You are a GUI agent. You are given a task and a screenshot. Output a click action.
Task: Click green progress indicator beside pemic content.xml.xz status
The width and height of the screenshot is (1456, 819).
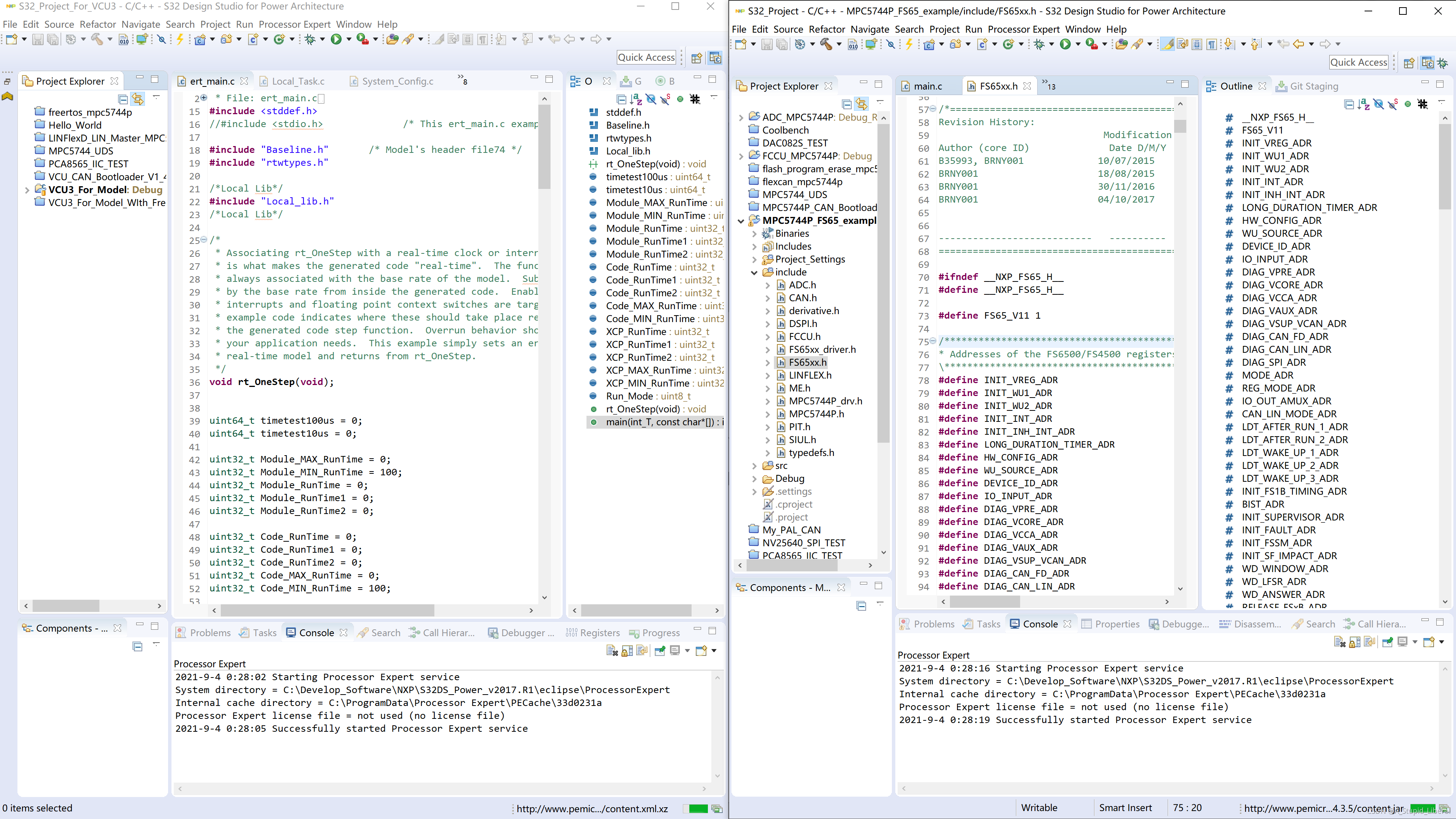coord(698,809)
